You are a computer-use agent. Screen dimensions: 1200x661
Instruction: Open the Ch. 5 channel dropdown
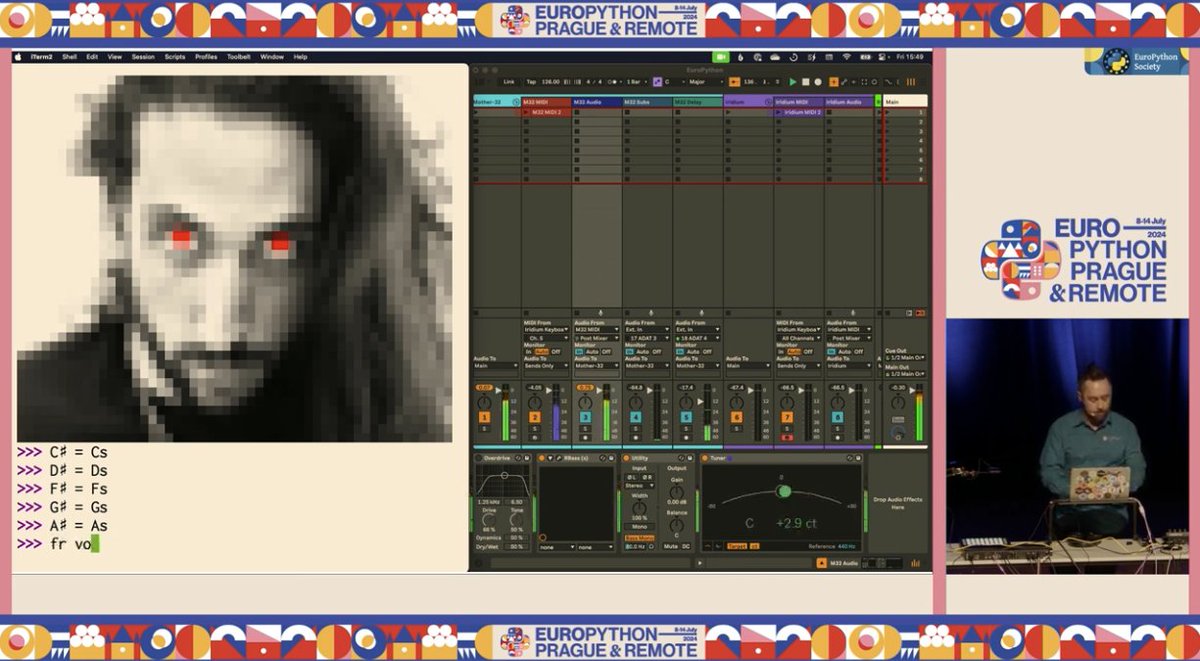[x=547, y=338]
